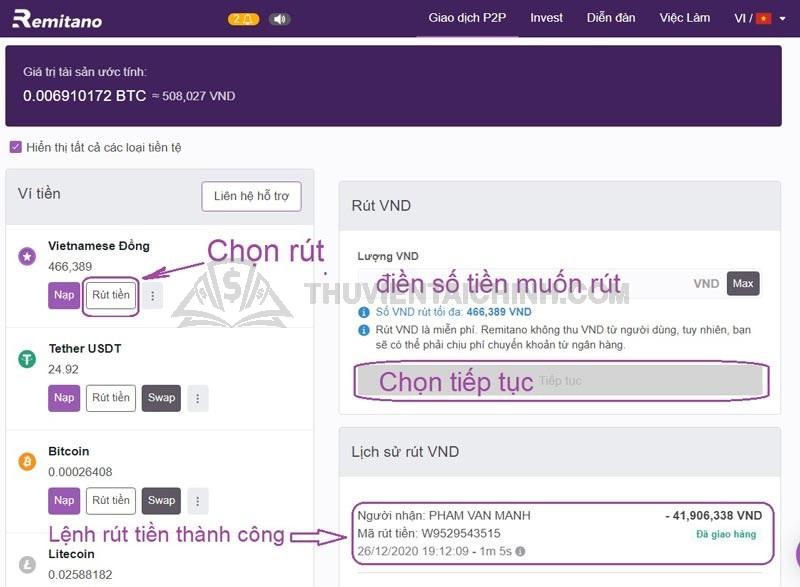
Task: Click the Lịch sử rút VND heading
Action: tap(405, 452)
